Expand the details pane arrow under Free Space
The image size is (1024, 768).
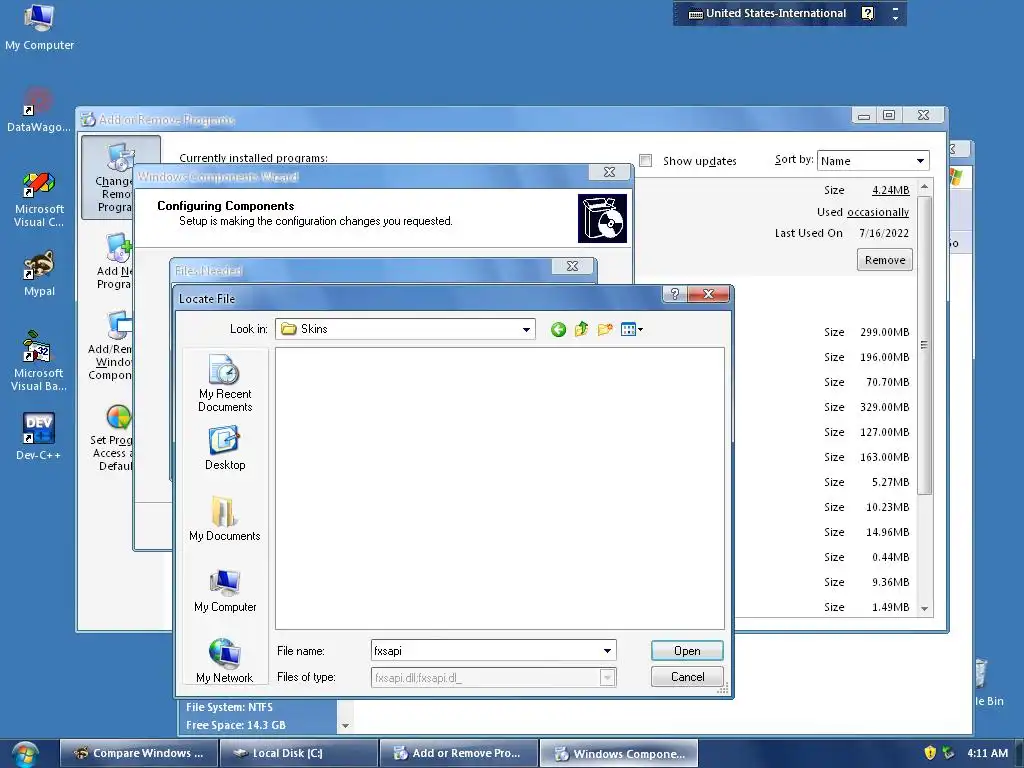coord(345,725)
